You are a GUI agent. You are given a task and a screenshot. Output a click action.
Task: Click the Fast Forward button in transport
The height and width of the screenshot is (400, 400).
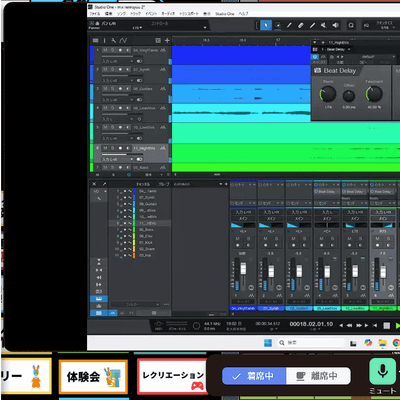pos(359,325)
